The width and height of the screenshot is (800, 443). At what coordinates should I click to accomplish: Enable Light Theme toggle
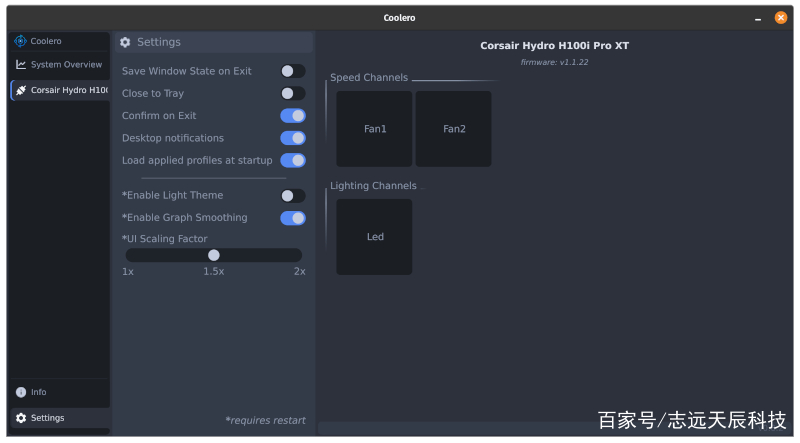293,195
